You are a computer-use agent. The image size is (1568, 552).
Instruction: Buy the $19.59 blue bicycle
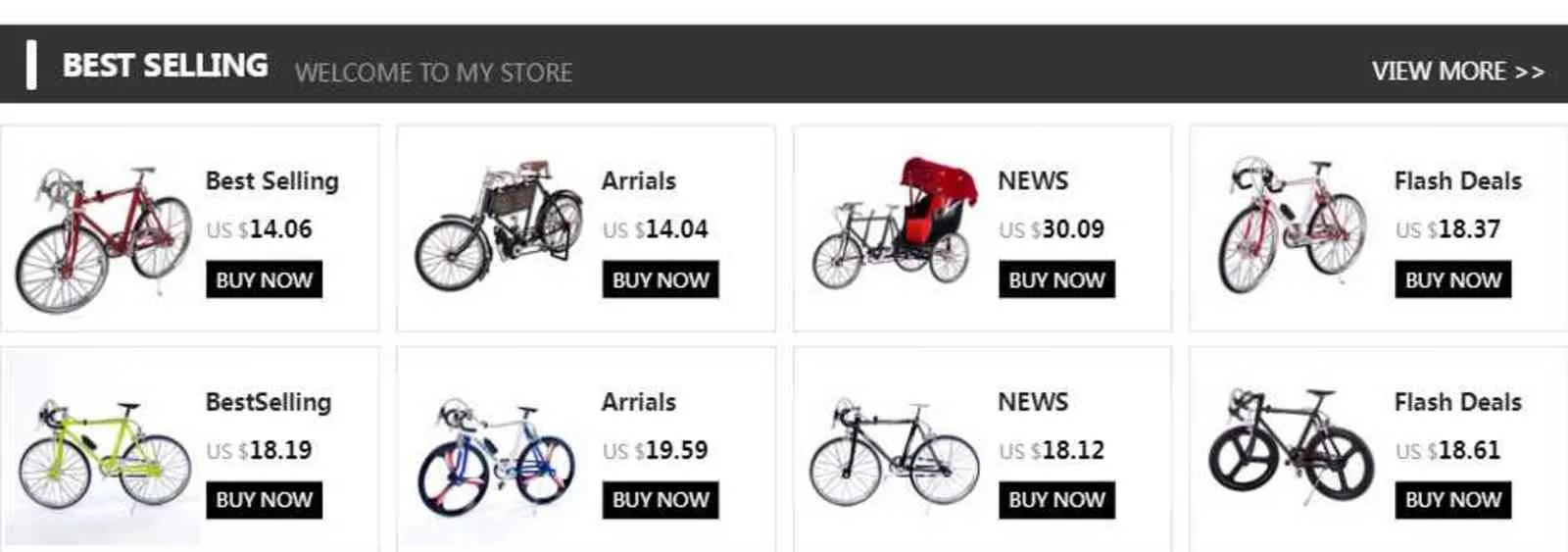click(x=661, y=500)
